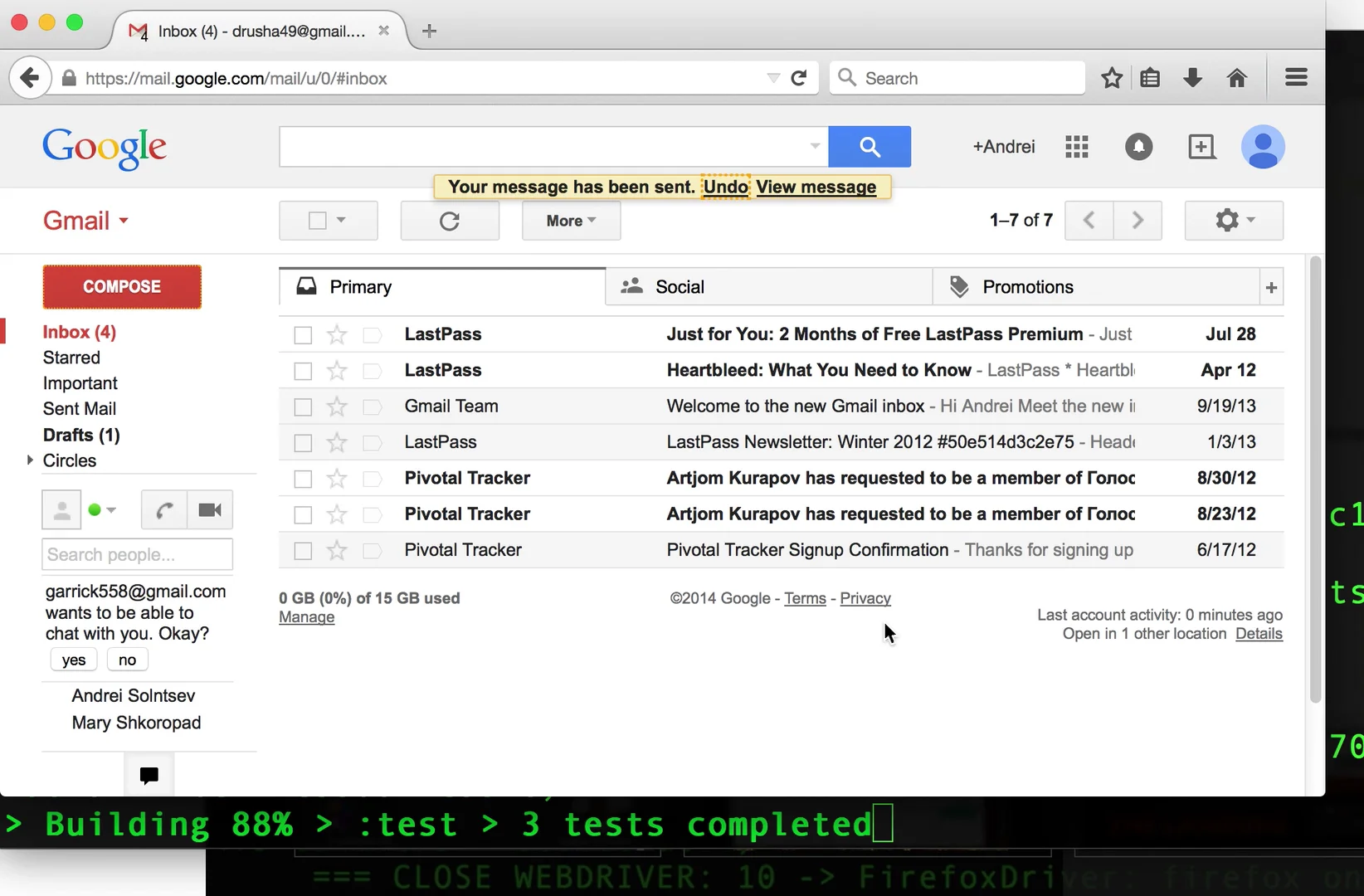
Task: Open Google notifications bell
Action: [1138, 147]
